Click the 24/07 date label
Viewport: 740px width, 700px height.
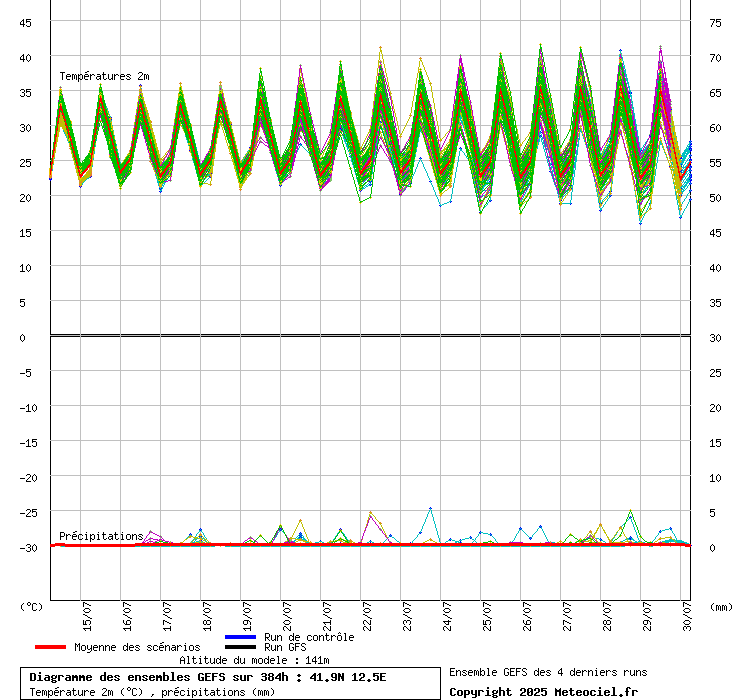447,616
